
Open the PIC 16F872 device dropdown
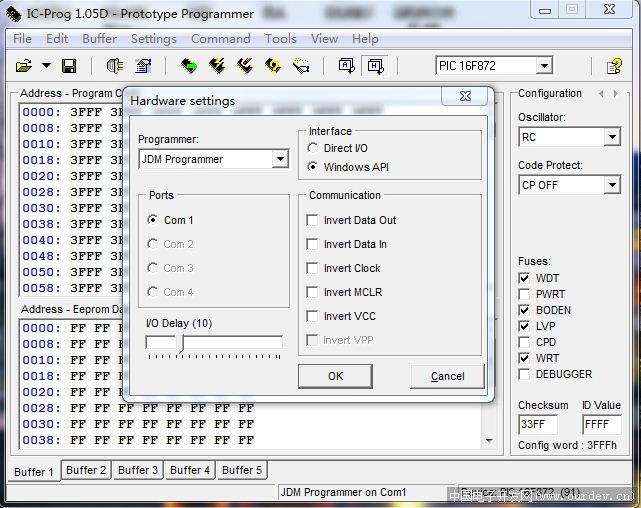tap(544, 66)
